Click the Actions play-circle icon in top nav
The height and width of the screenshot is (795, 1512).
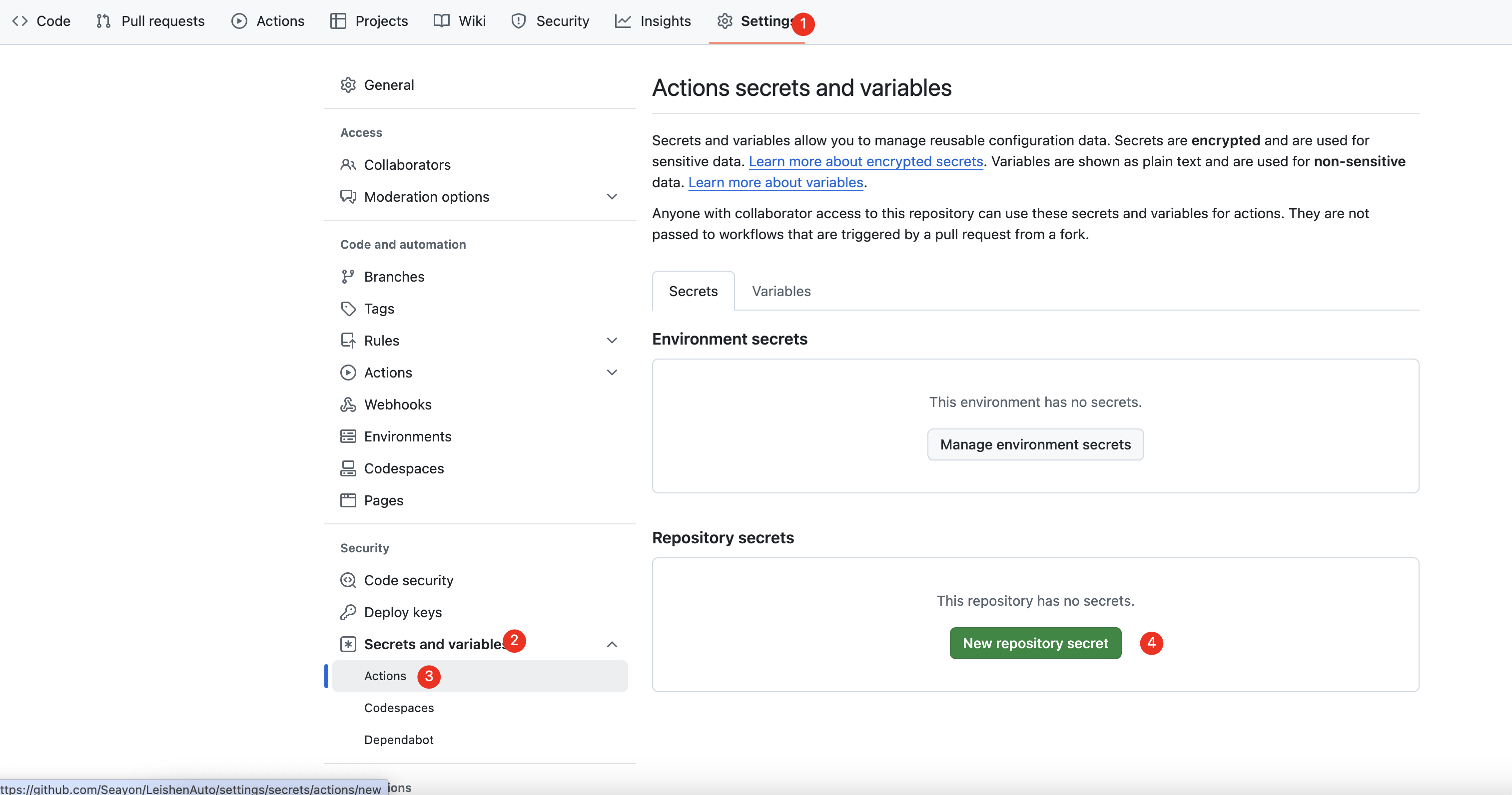click(239, 21)
